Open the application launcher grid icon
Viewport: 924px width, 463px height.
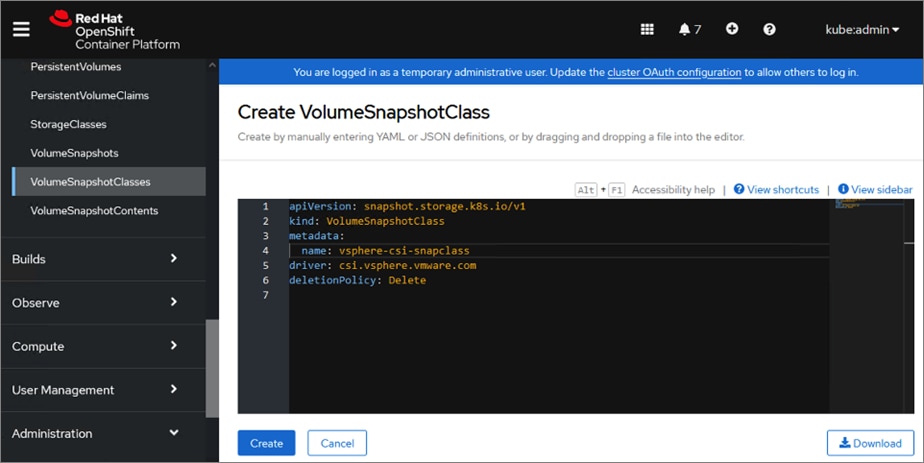click(x=647, y=29)
